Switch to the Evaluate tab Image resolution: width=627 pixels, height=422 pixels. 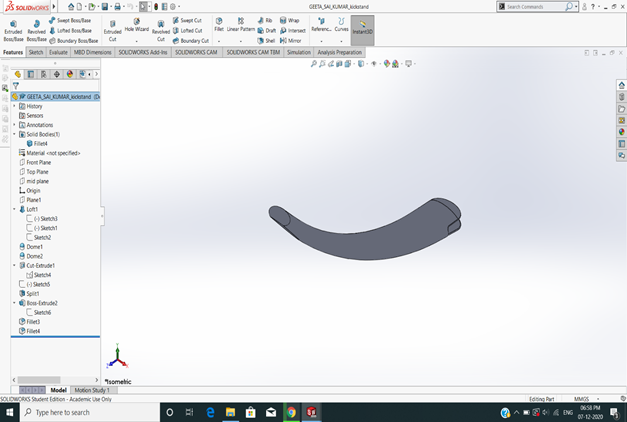pyautogui.click(x=58, y=52)
